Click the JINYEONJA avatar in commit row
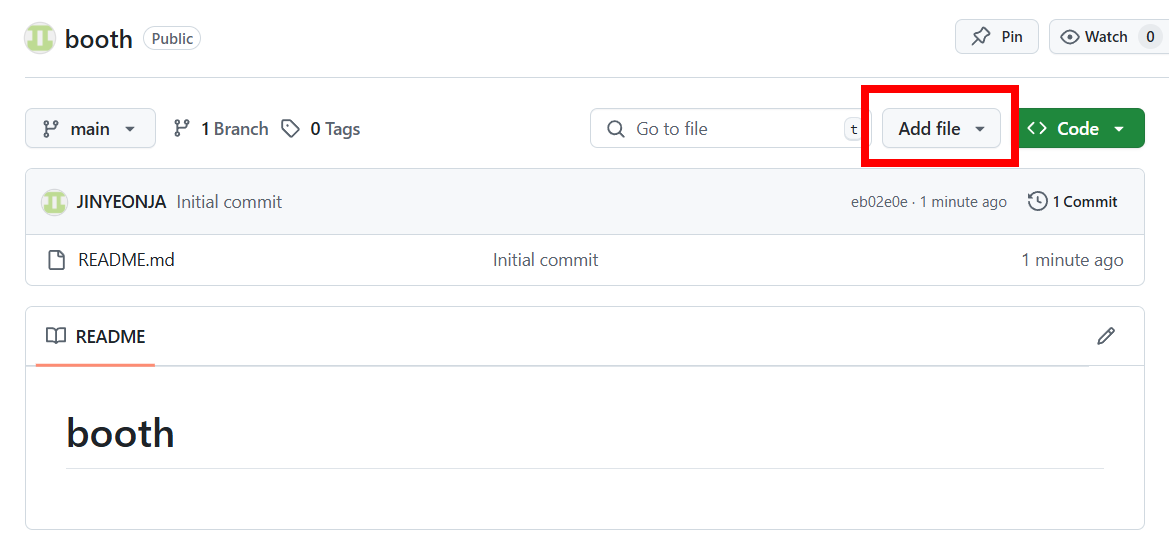1169x551 pixels. (x=54, y=201)
